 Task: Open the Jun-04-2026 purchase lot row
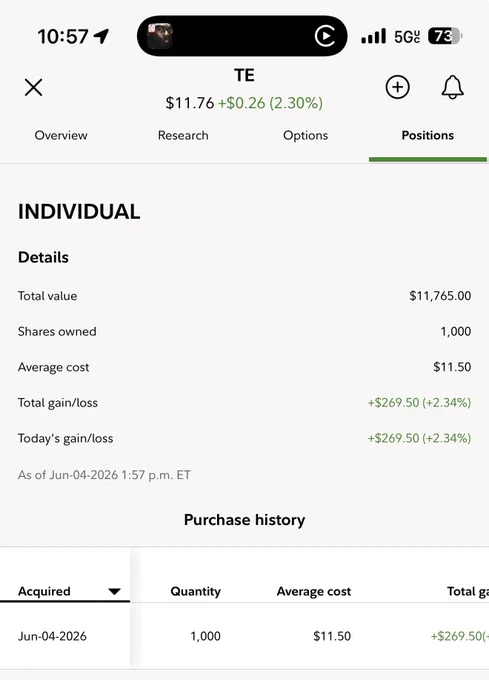click(x=244, y=636)
